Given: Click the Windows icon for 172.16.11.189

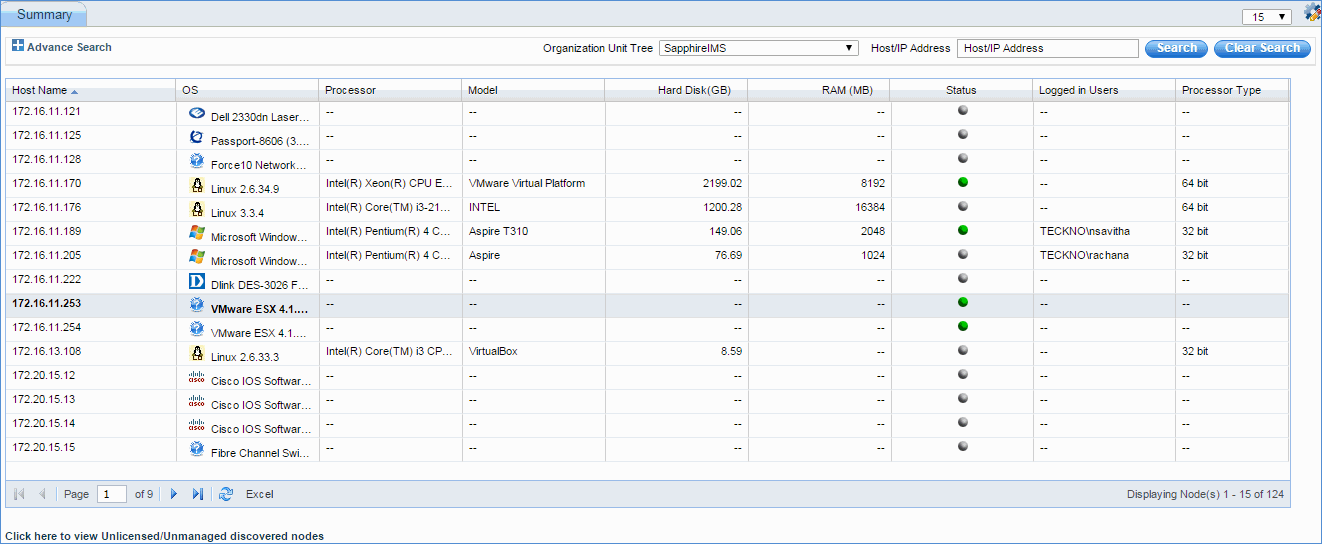Looking at the screenshot, I should pyautogui.click(x=197, y=233).
